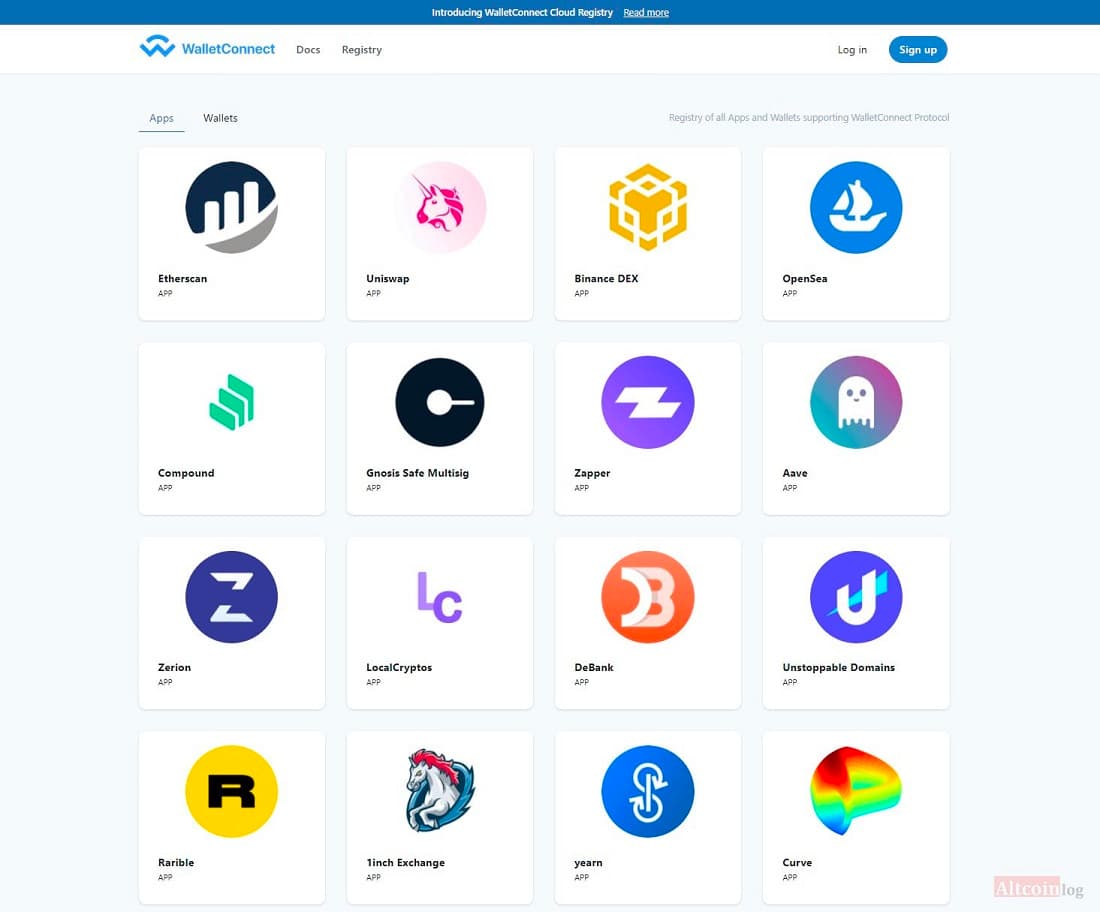Click the WalletConnect logo icon
Screen dimensions: 1100x912
coord(157,47)
